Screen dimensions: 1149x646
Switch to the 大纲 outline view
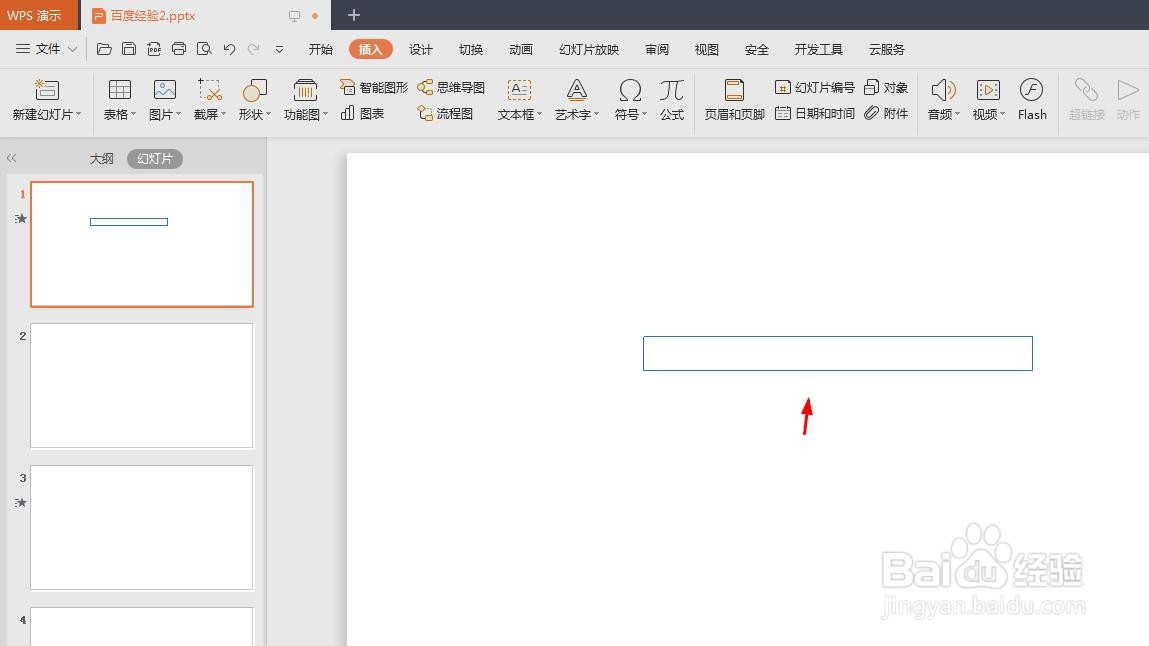101,158
